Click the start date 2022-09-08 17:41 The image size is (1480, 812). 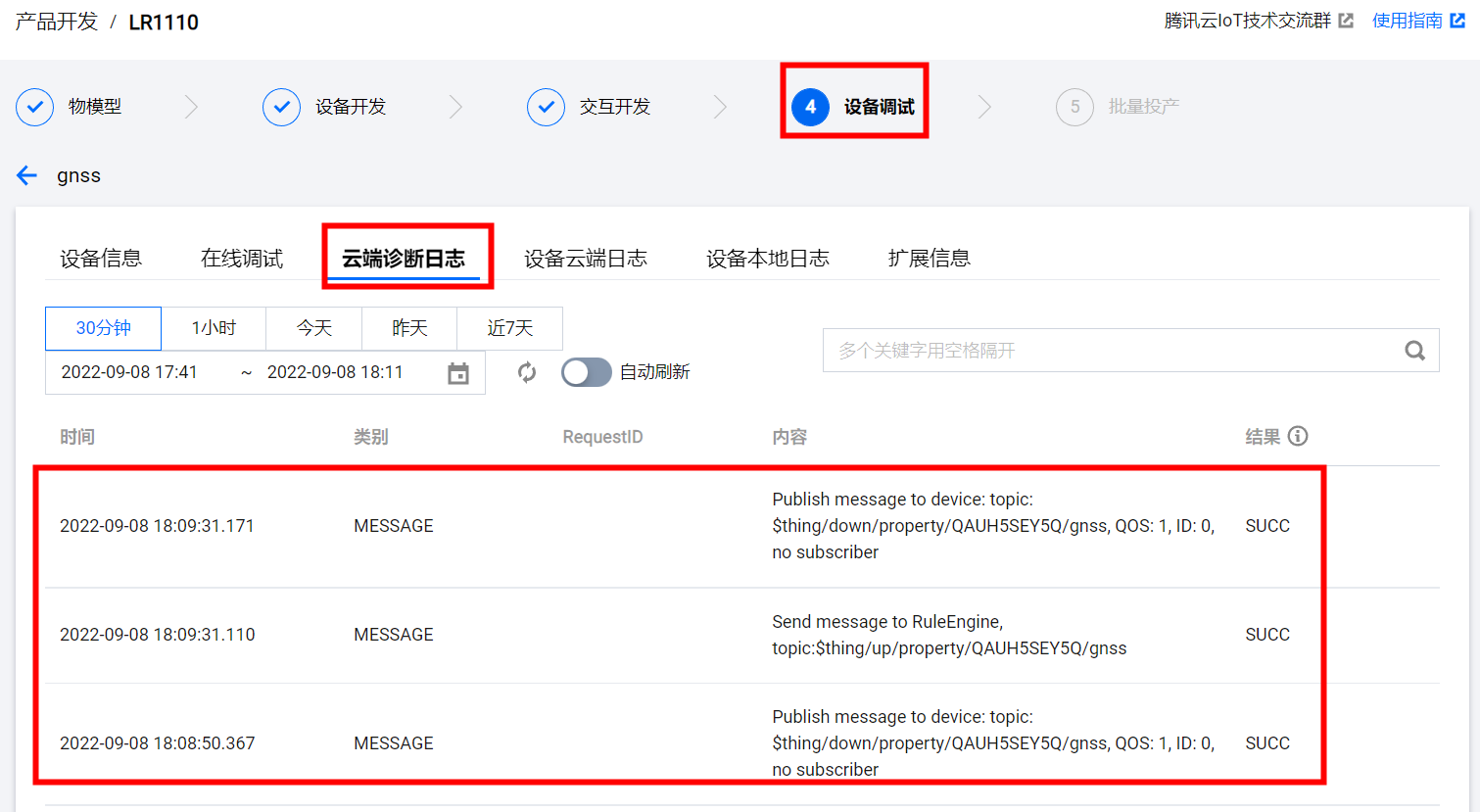(129, 372)
